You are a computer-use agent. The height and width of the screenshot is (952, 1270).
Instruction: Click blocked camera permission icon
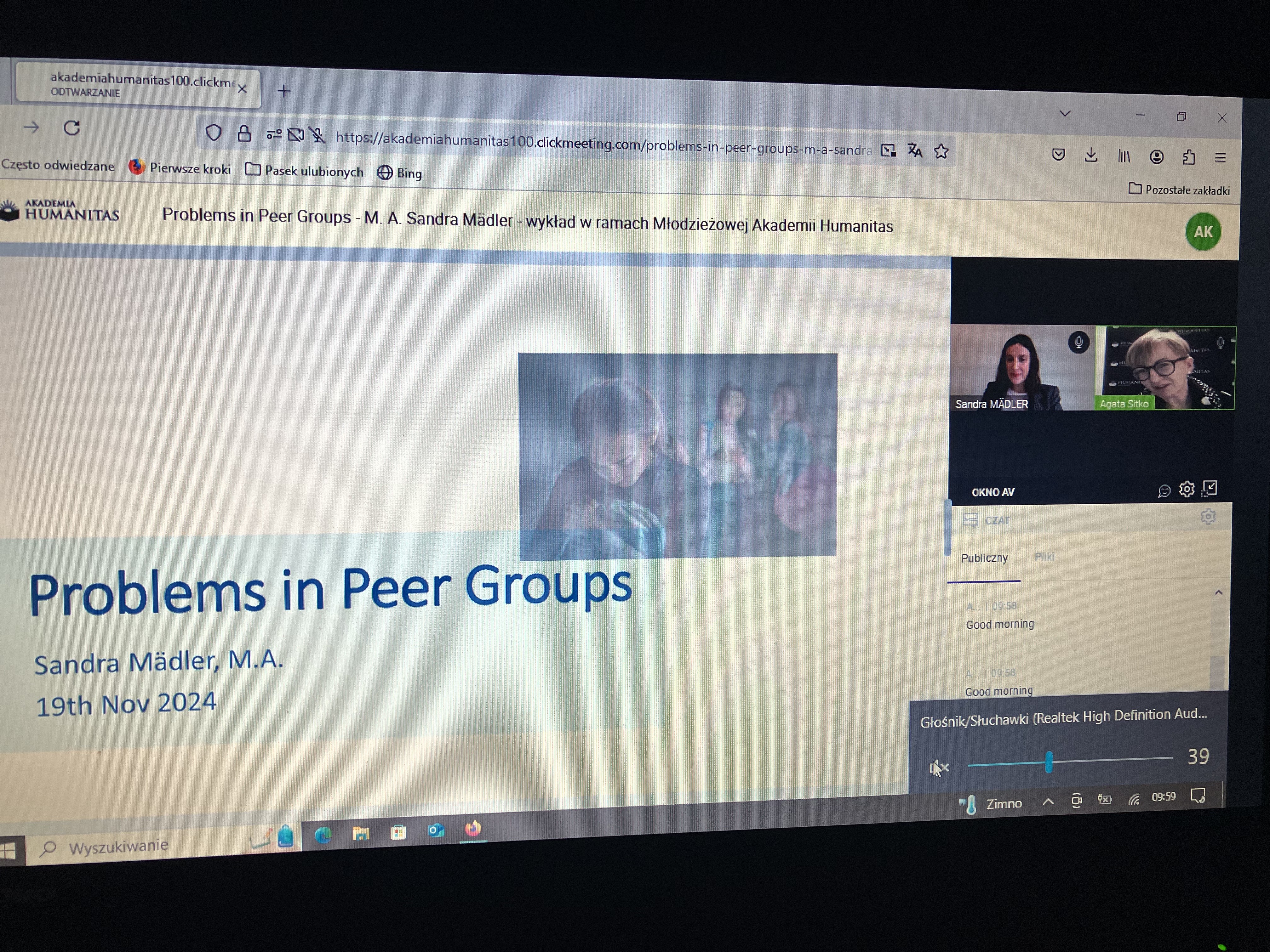(x=296, y=135)
